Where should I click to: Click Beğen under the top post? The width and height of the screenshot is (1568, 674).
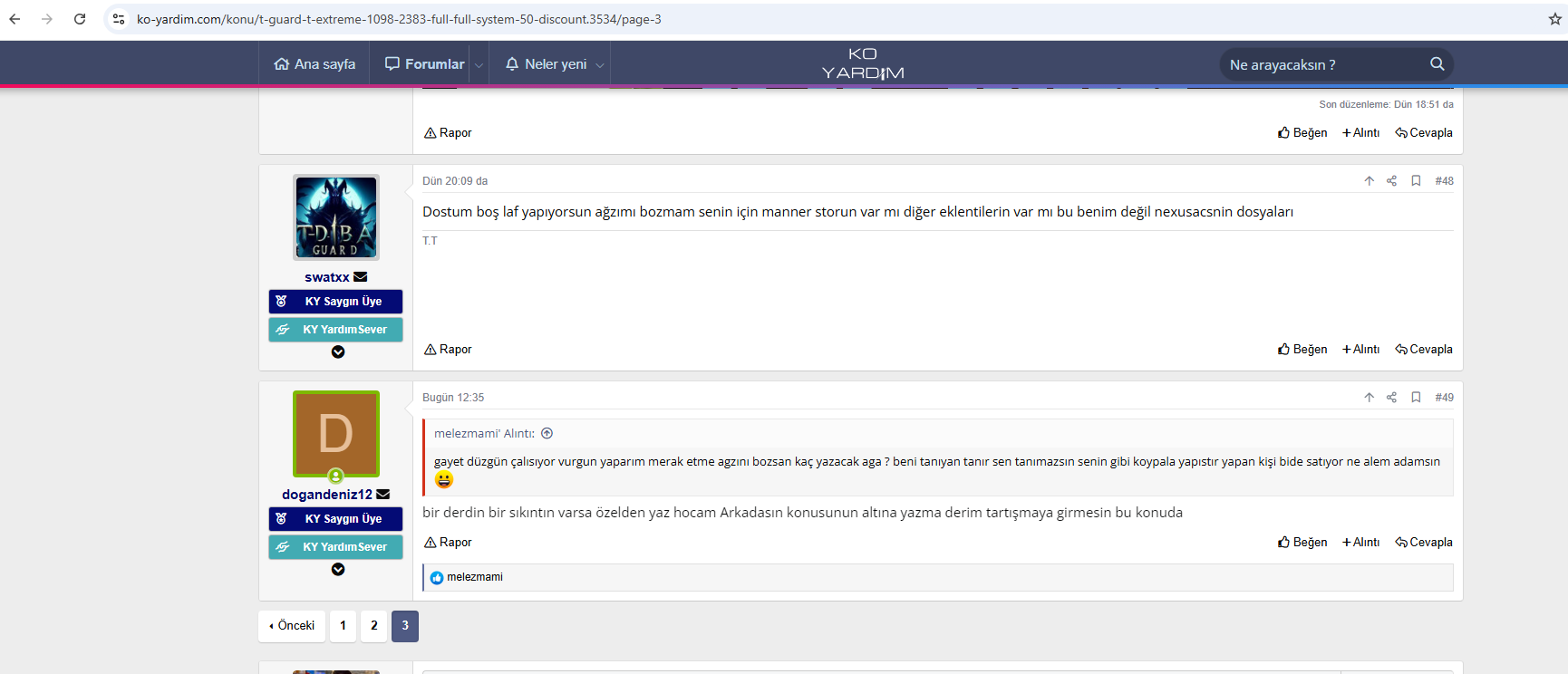tap(1302, 133)
